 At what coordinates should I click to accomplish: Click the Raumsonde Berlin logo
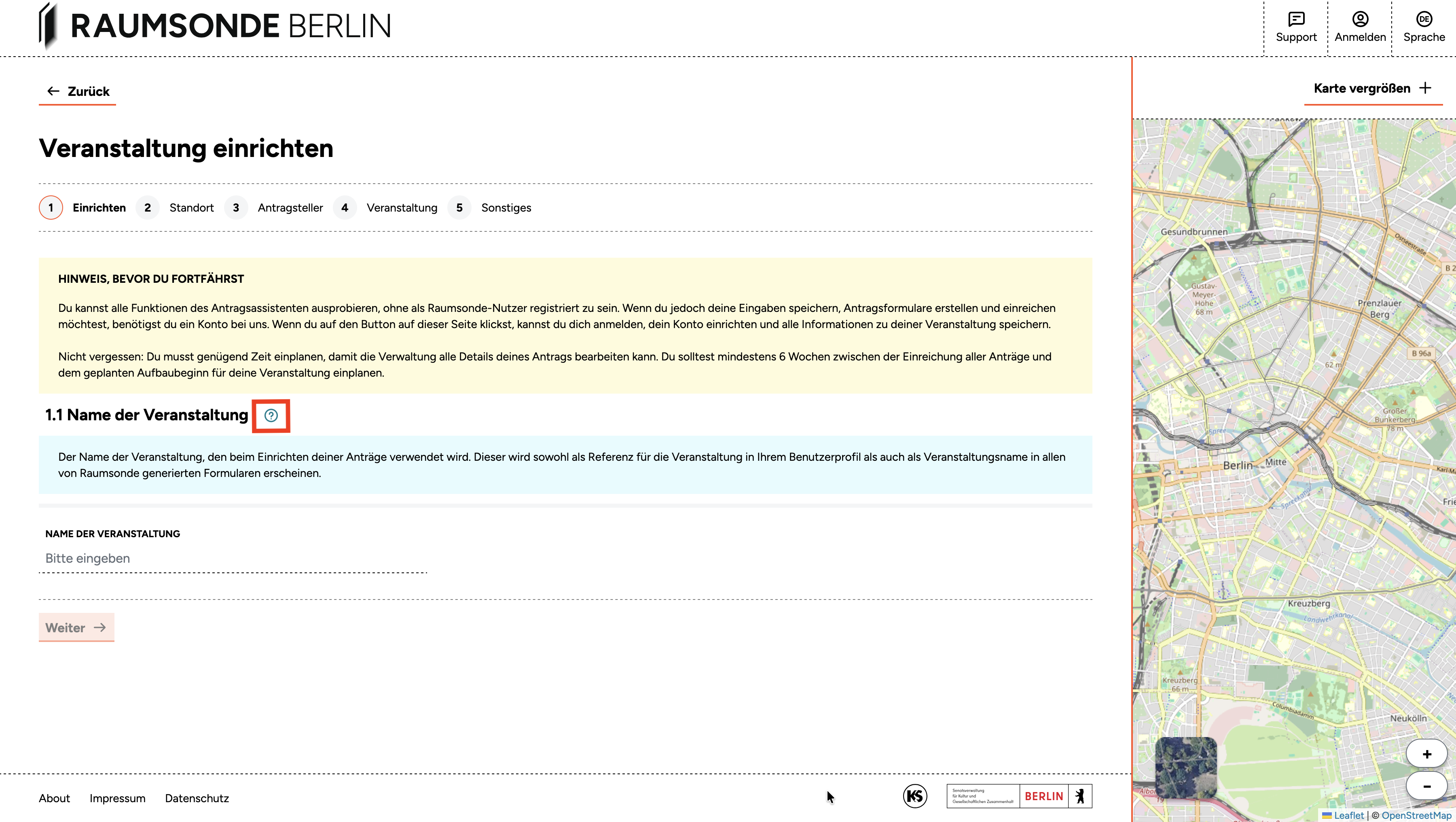pos(215,26)
